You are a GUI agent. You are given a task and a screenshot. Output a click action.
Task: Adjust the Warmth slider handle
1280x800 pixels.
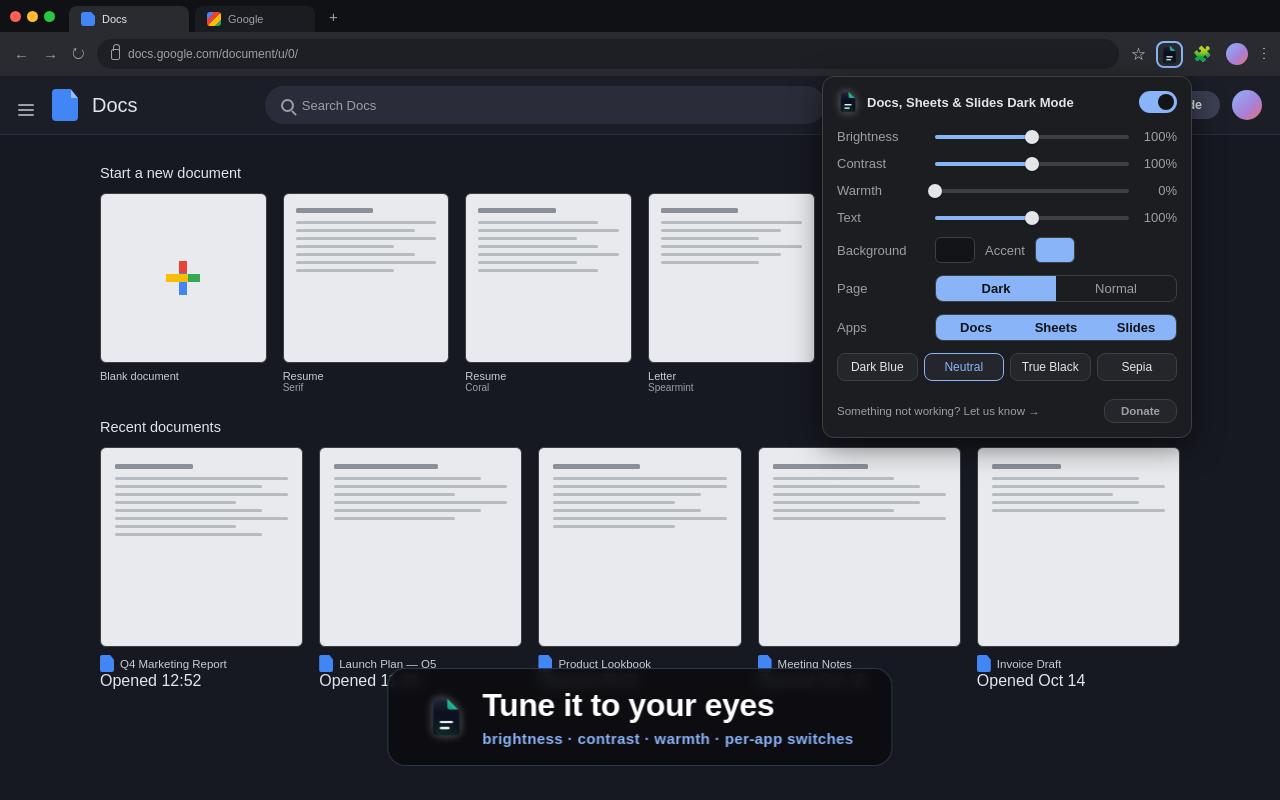[935, 191]
